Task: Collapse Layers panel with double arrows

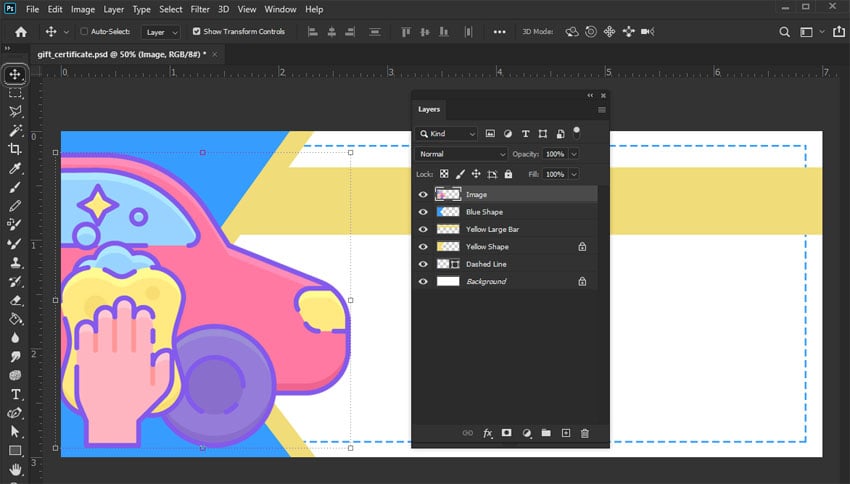Action: [590, 95]
